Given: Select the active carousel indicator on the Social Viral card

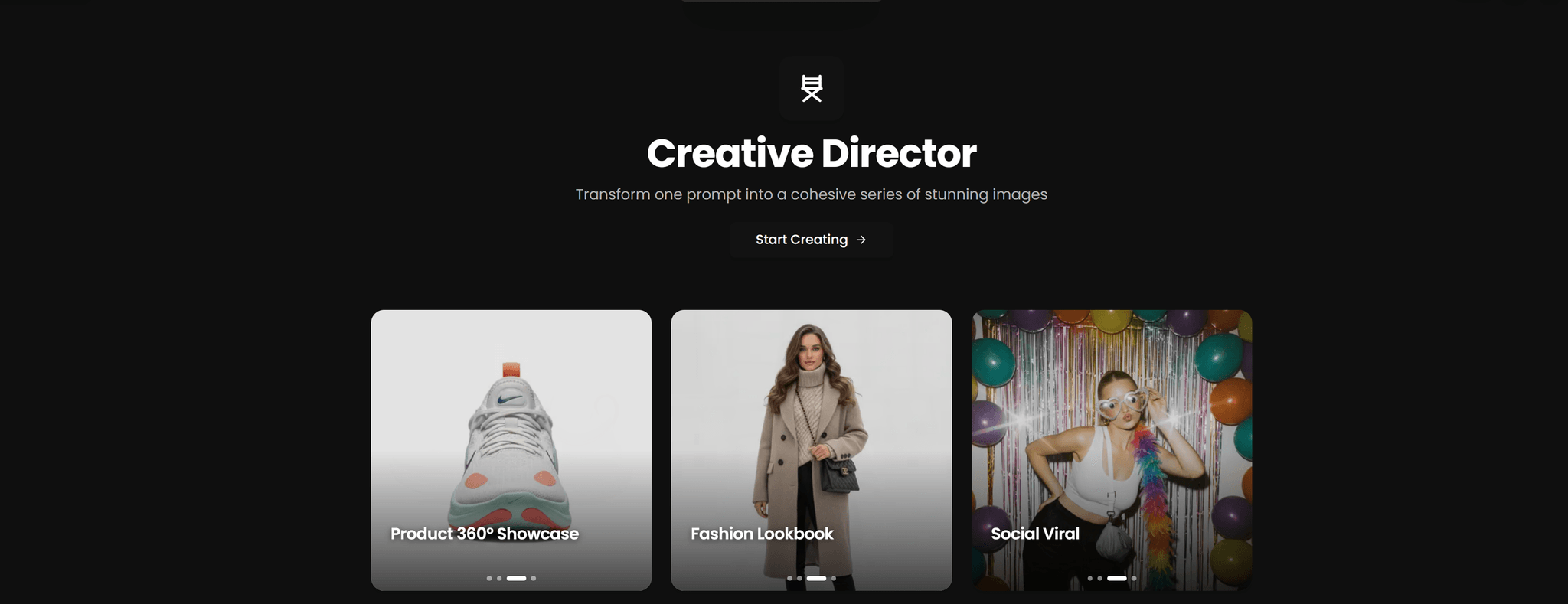Looking at the screenshot, I should point(1117,578).
